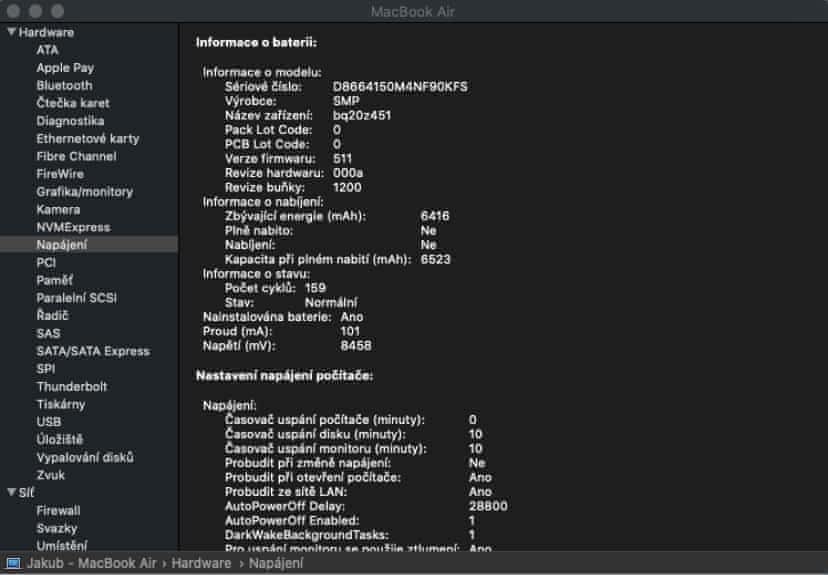828x575 pixels.
Task: Select Napájení in the sidebar
Action: [x=61, y=244]
